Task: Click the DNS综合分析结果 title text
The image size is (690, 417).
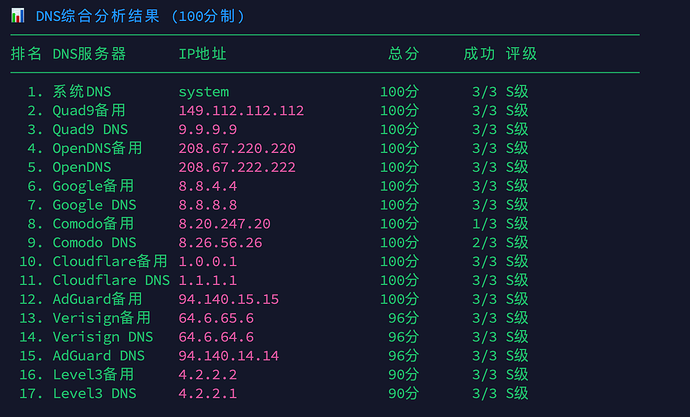Action: coord(97,16)
